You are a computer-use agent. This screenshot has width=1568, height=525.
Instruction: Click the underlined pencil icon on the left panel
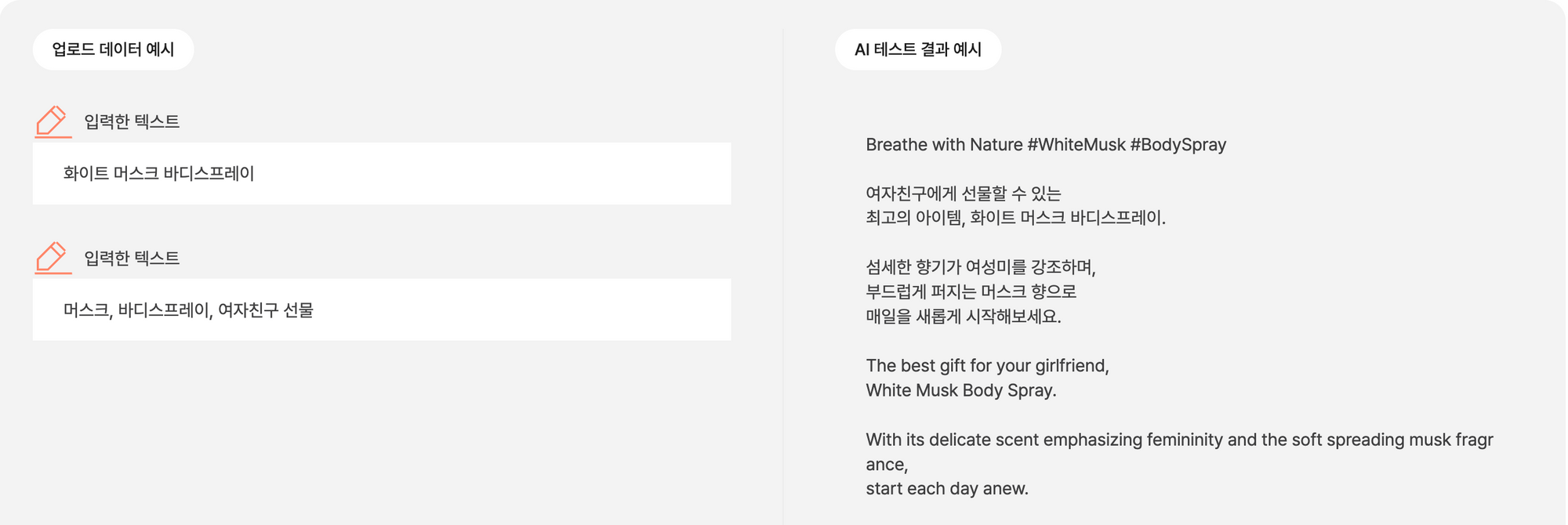pos(52,121)
